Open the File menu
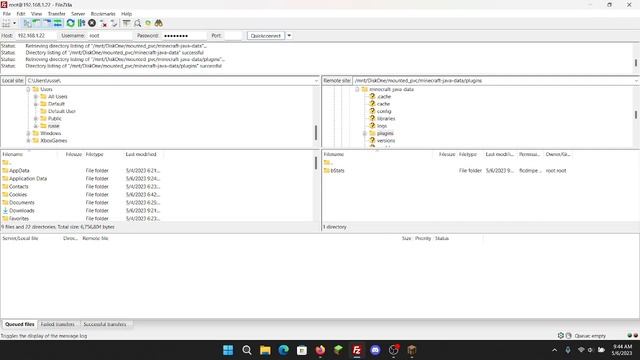Viewport: 640px width, 360px height. [x=7, y=13]
